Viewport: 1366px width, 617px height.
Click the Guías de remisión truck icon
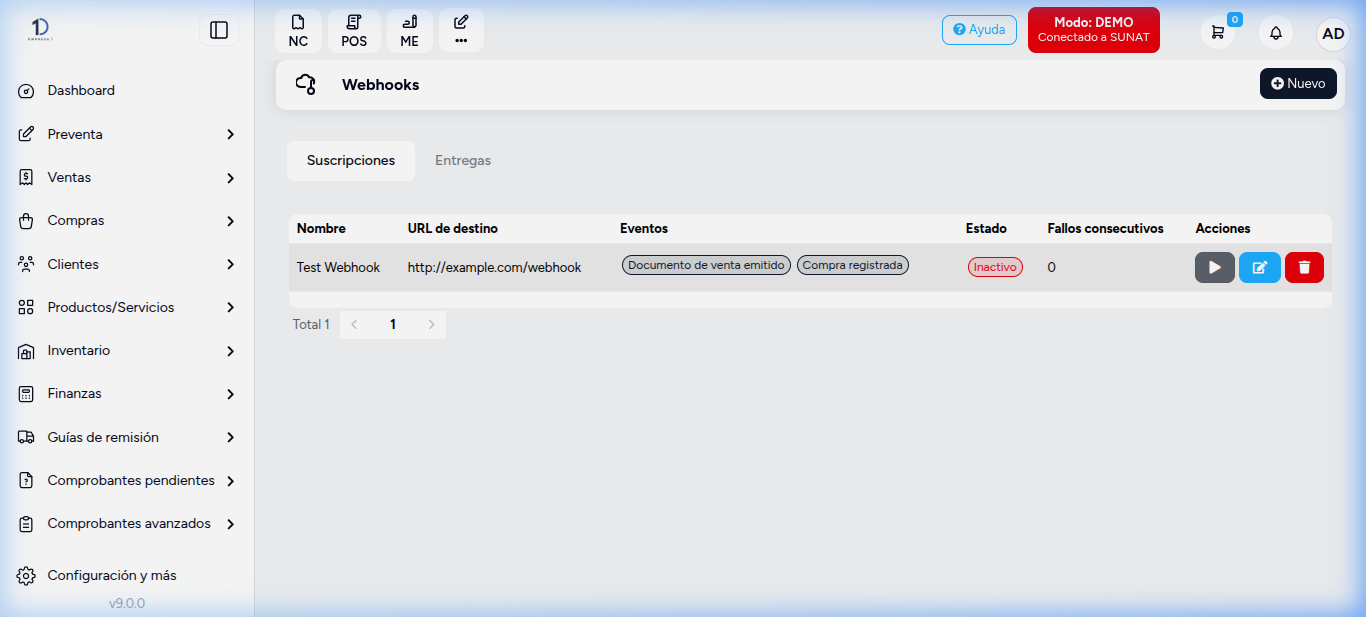27,438
